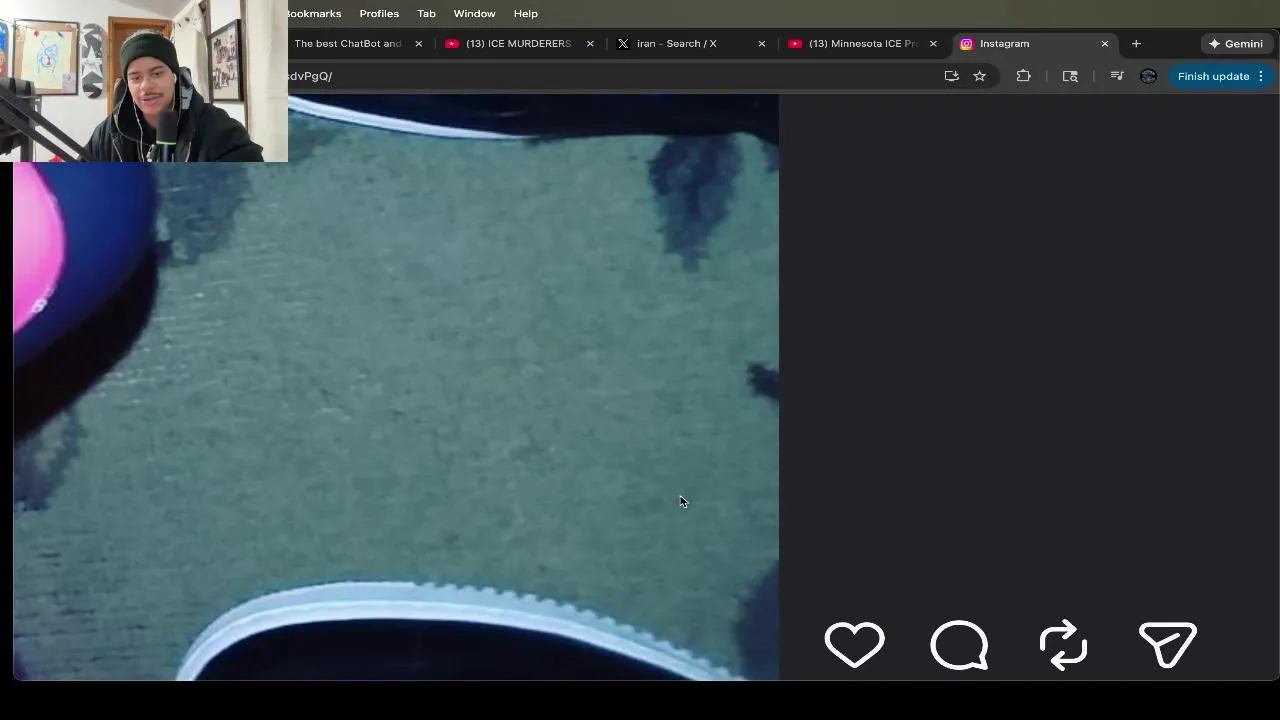1280x720 pixels.
Task: Close the 'The best ChatBot and' tab
Action: 419,44
